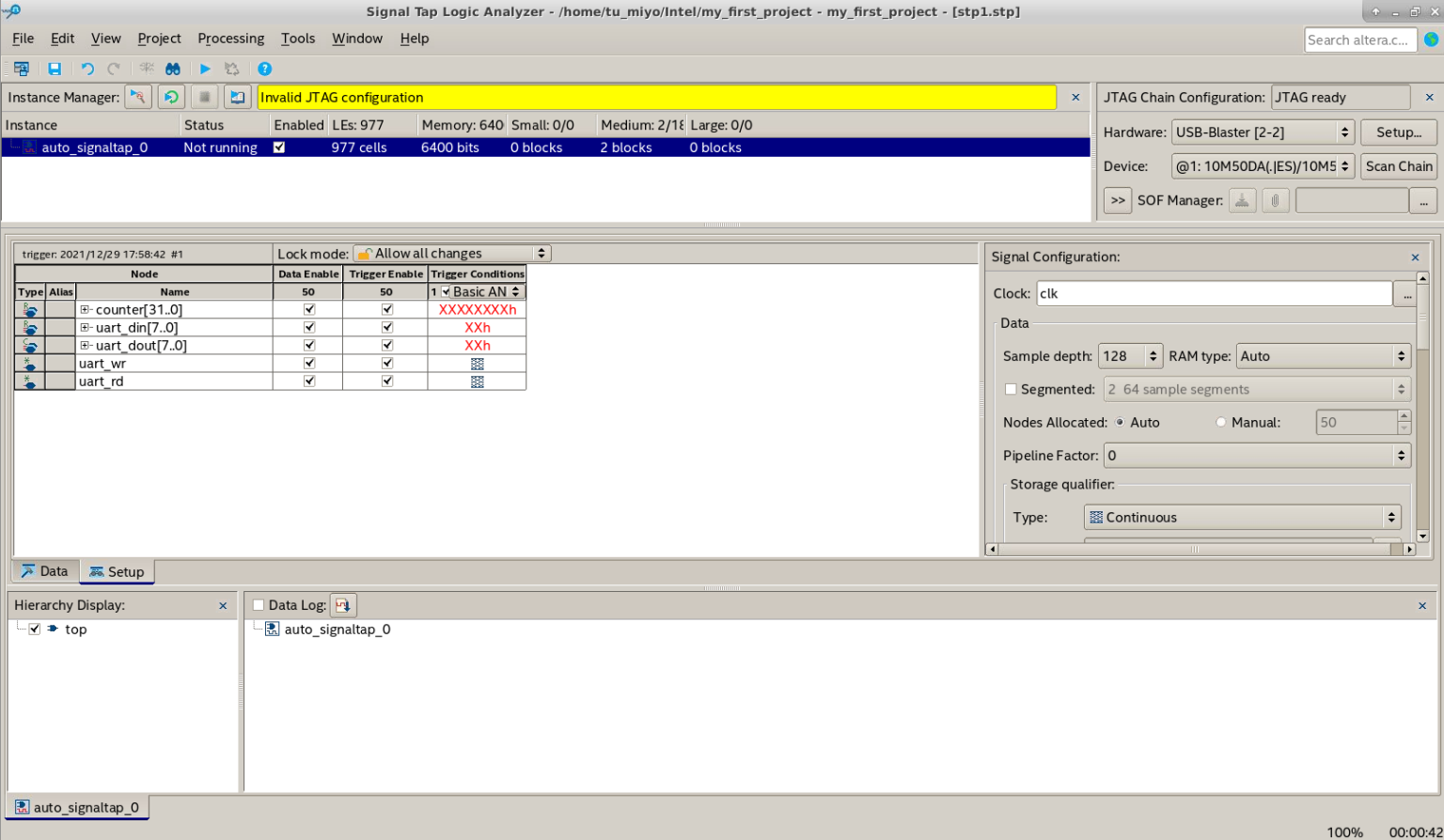1444x840 pixels.
Task: Click the Undo arrow in the toolbar
Action: pyautogui.click(x=87, y=69)
